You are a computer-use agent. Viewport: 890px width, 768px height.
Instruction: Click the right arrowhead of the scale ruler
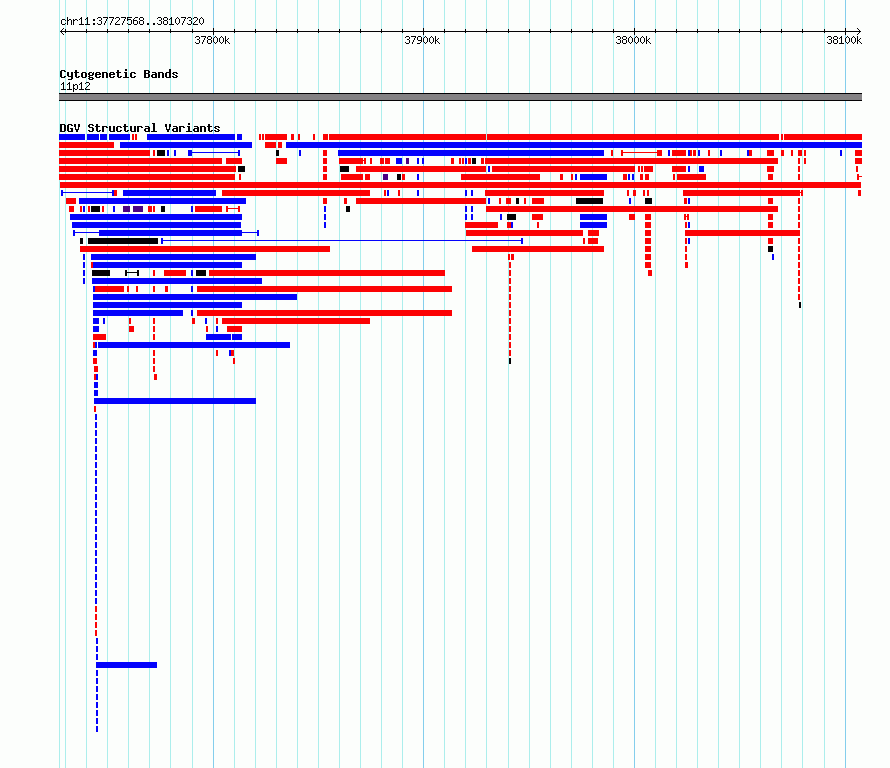click(858, 32)
